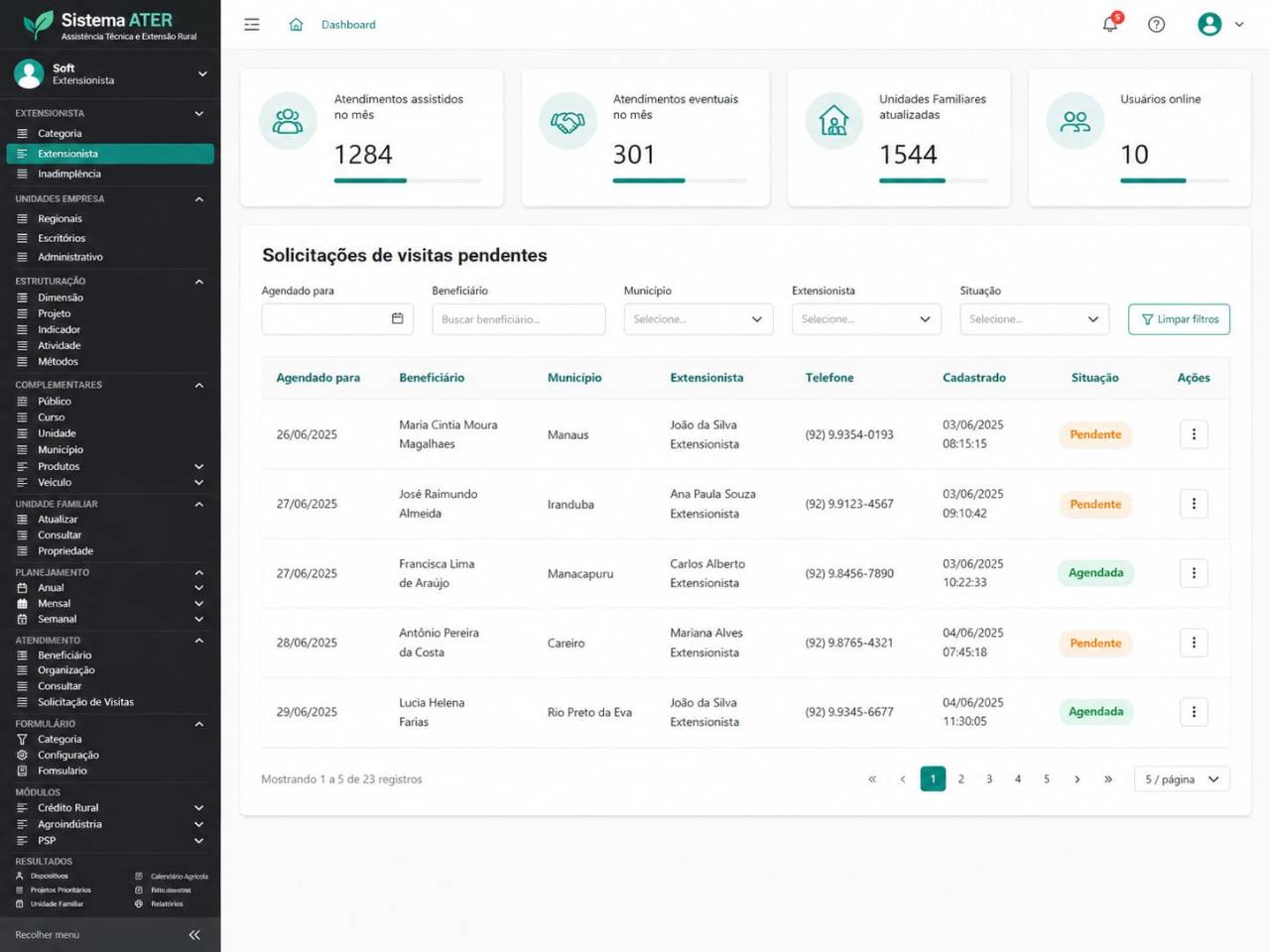The width and height of the screenshot is (1270, 952).
Task: Open Regionais in sidebar
Action: click(x=60, y=219)
